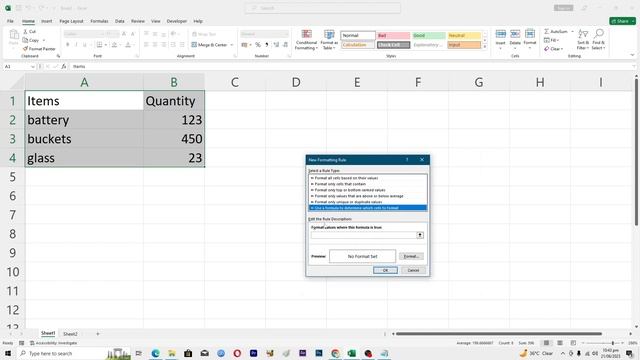Apply the Percent Style format

coord(258,45)
